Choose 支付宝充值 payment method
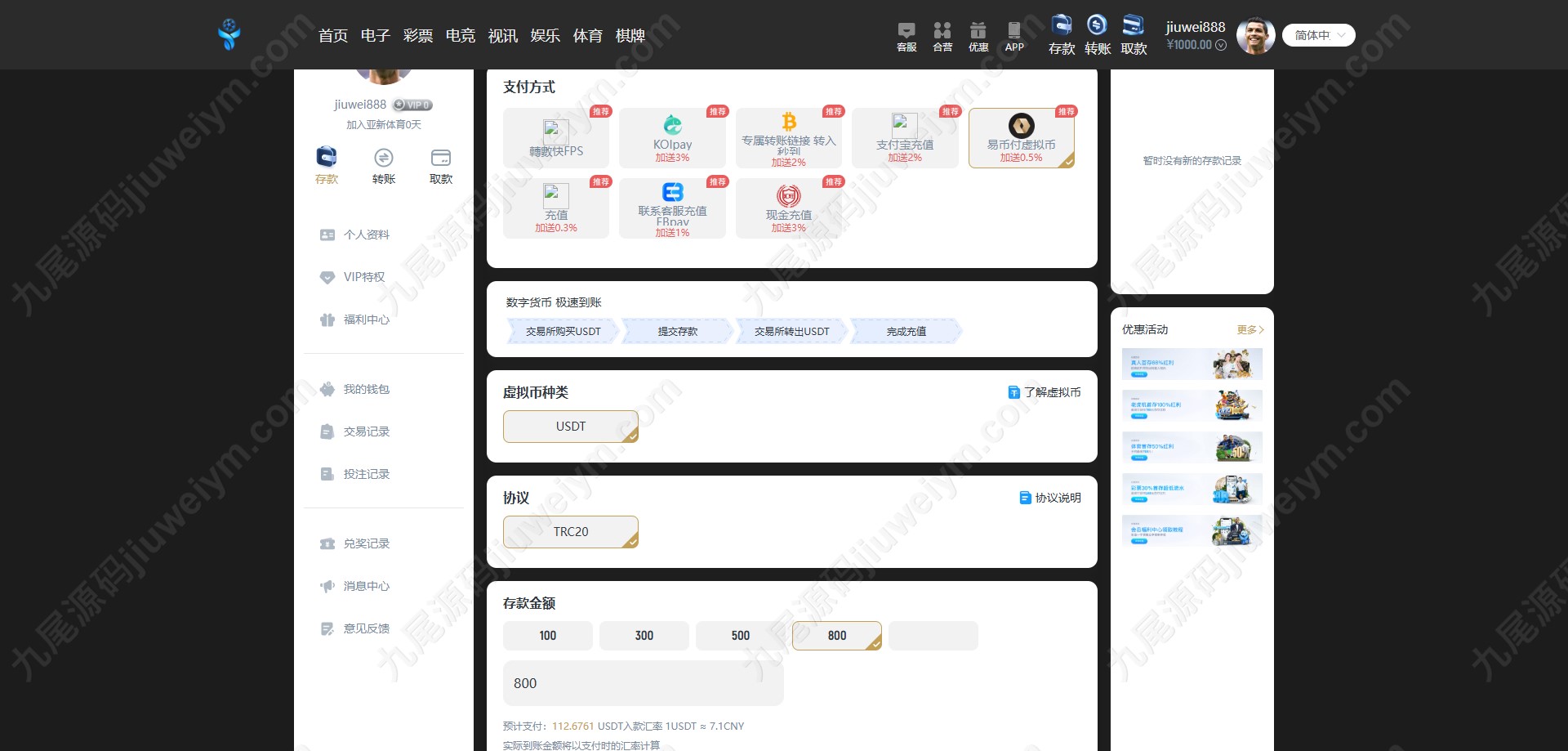This screenshot has width=1568, height=751. pyautogui.click(x=905, y=138)
